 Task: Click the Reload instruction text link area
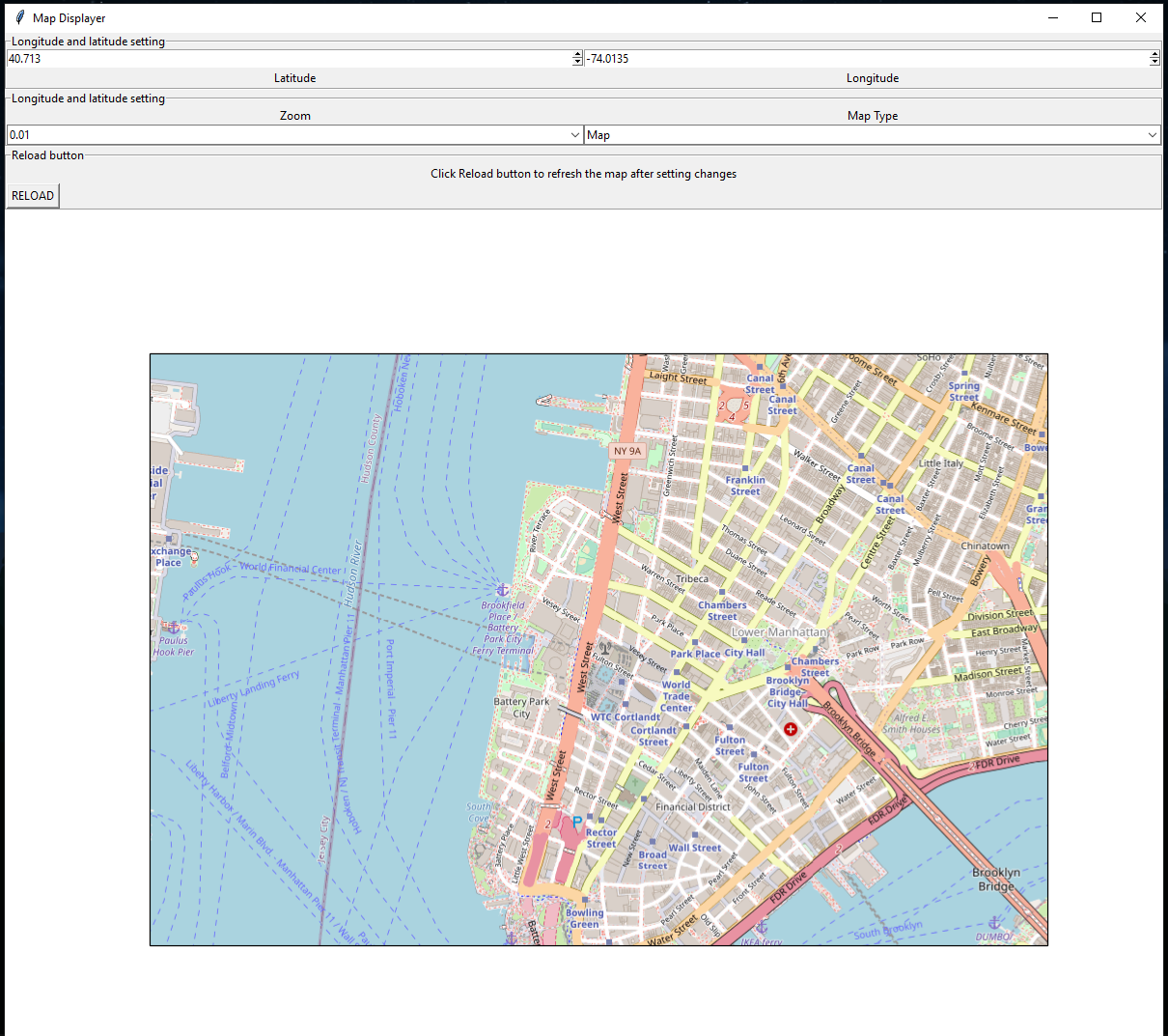pos(583,174)
